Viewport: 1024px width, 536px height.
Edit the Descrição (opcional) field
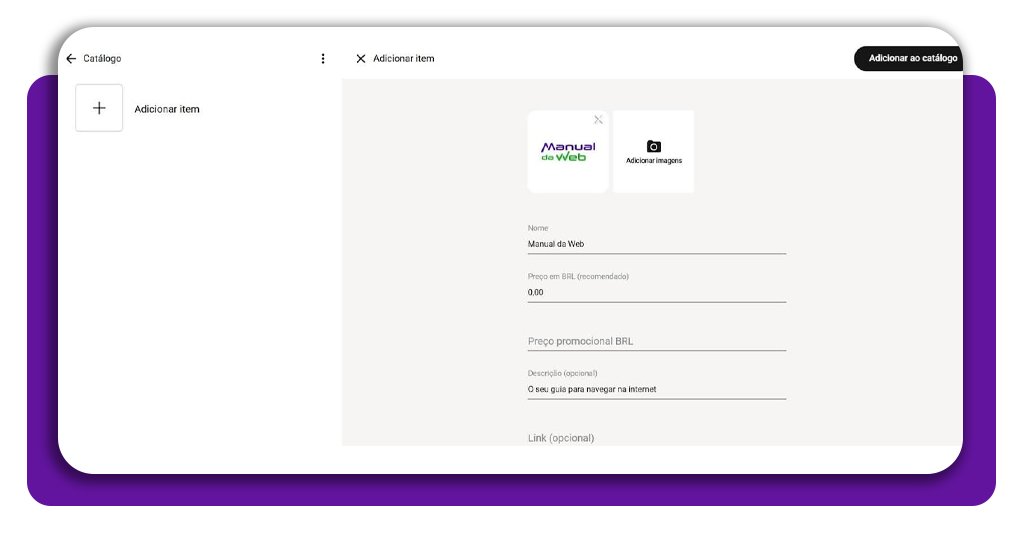pyautogui.click(x=656, y=389)
